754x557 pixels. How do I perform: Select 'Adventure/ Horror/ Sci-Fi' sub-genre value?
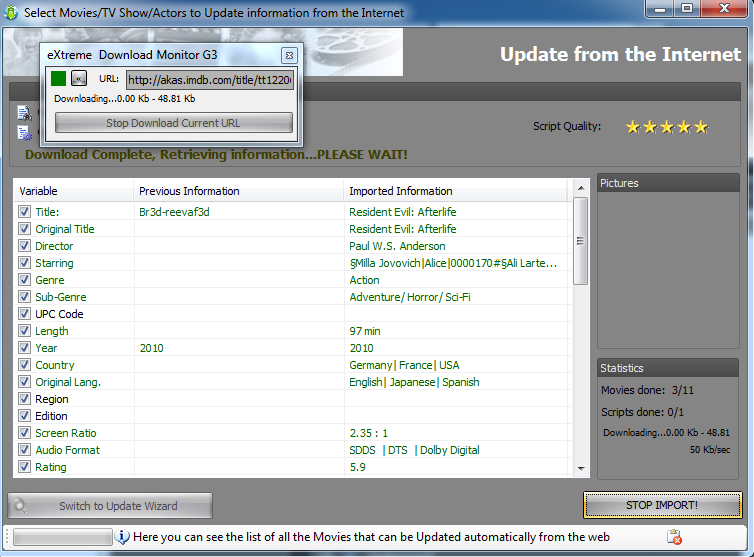[x=410, y=297]
